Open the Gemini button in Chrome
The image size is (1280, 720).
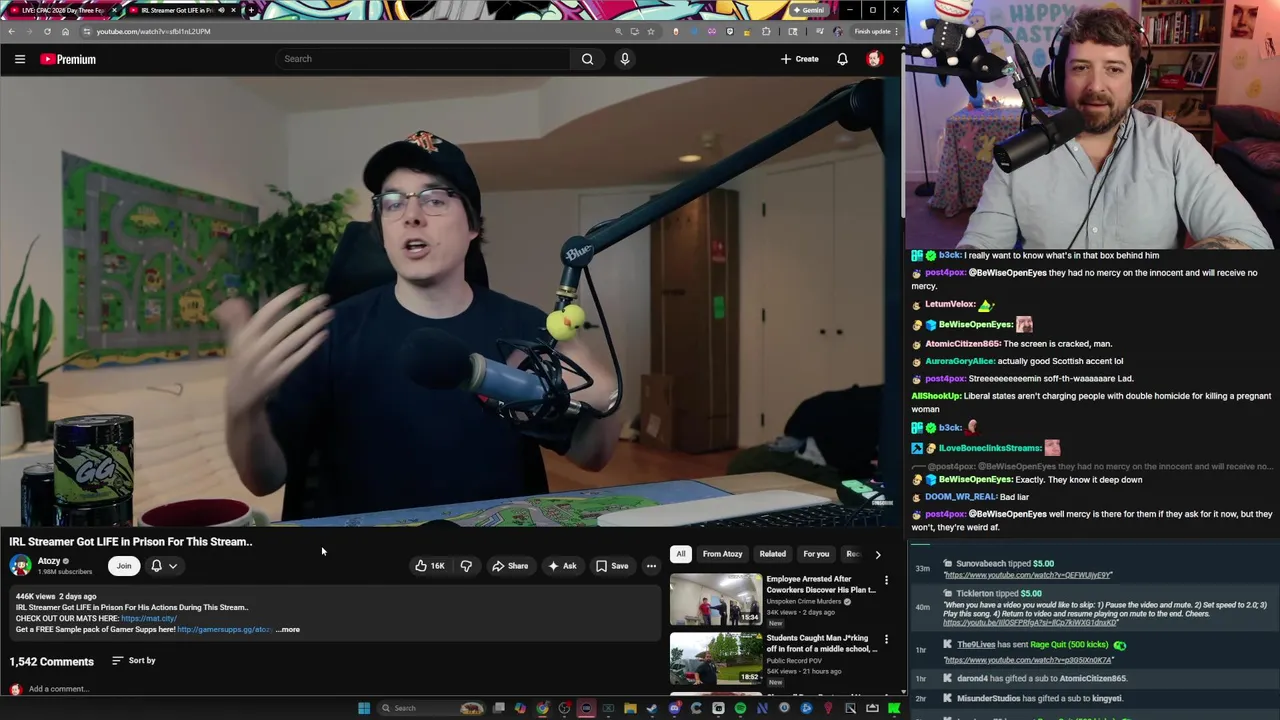[x=808, y=10]
